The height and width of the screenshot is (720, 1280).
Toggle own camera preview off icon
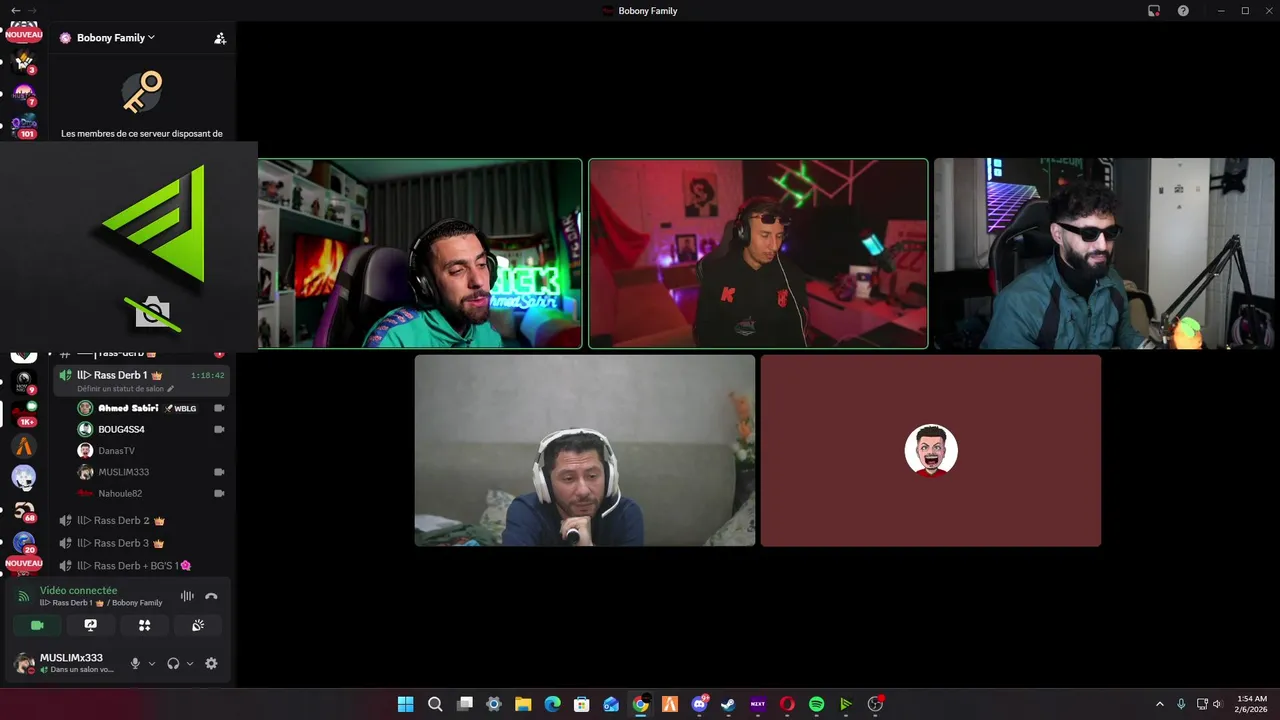pos(153,313)
